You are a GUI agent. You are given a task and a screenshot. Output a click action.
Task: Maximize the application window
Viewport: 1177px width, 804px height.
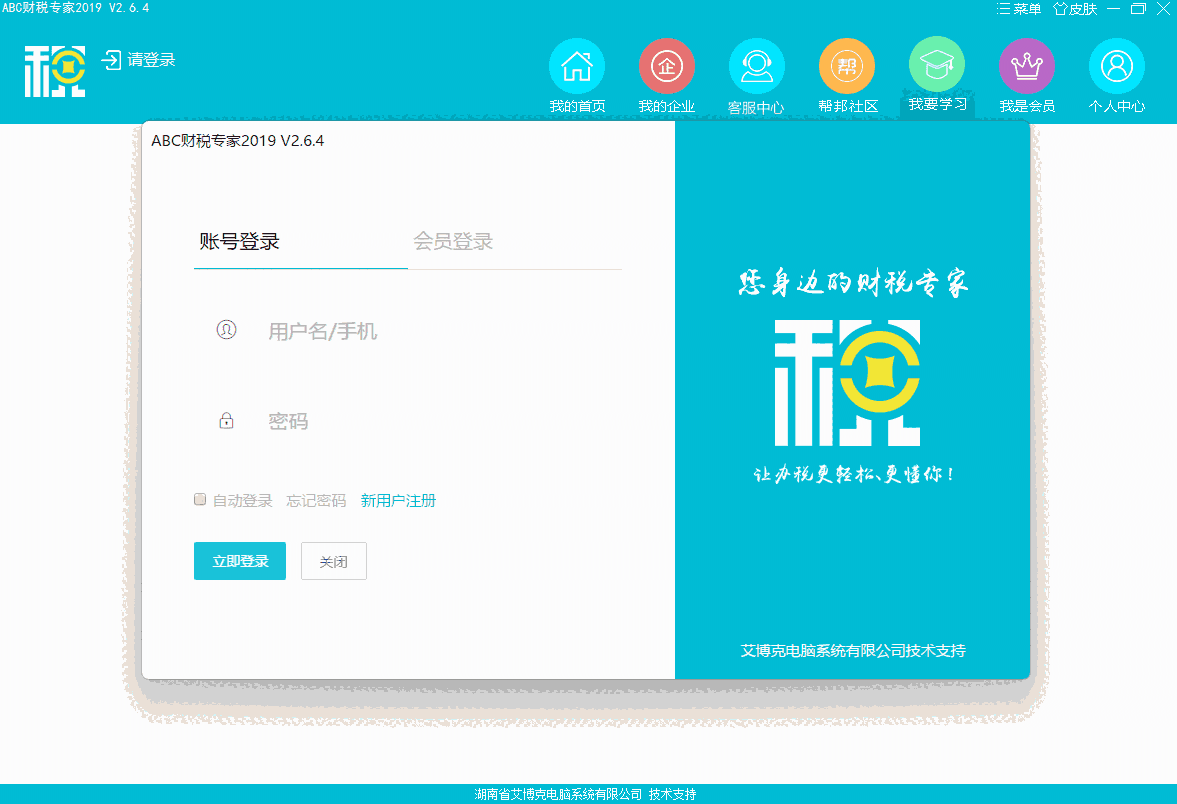(x=1138, y=9)
